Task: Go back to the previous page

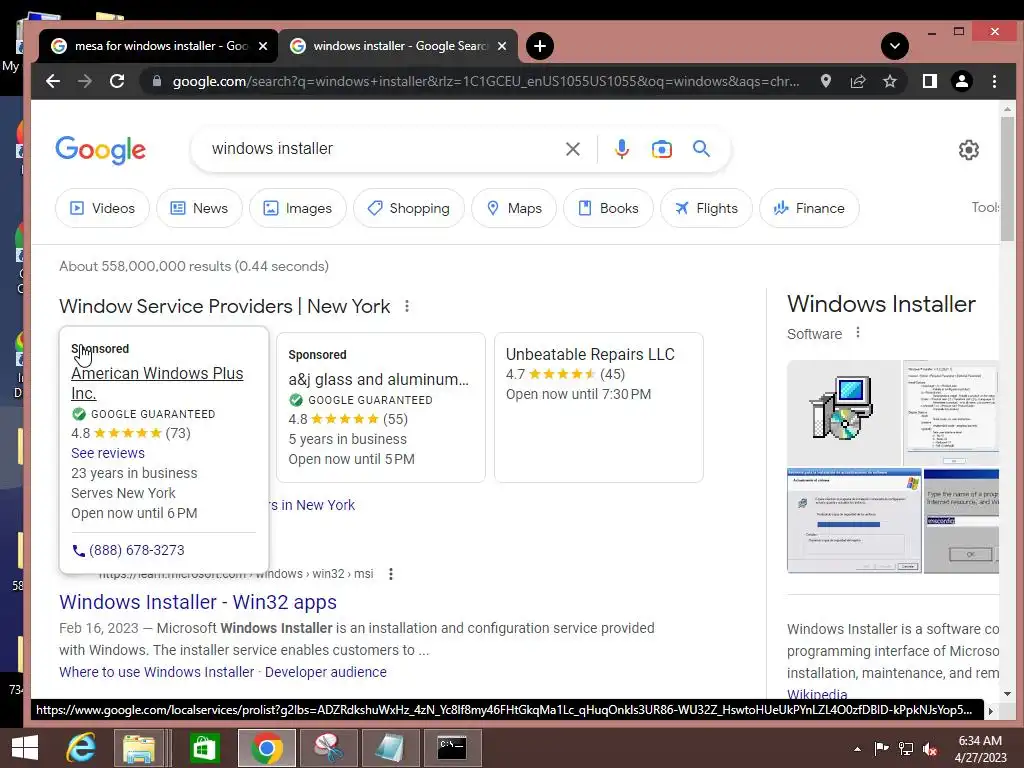Action: 53,81
